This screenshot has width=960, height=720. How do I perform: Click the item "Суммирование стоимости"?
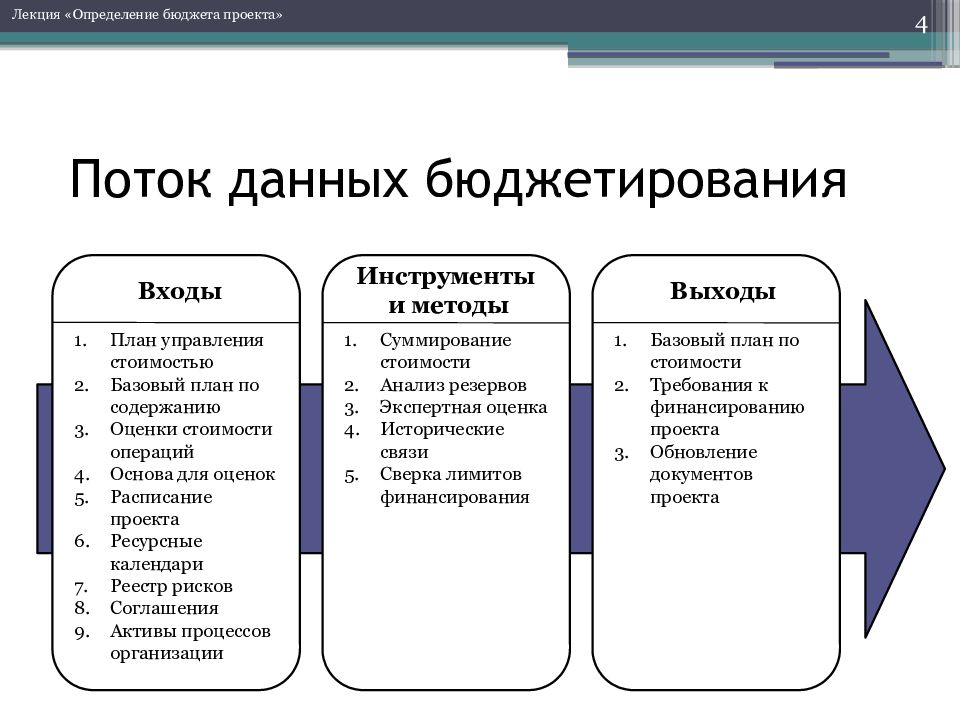[x=446, y=351]
